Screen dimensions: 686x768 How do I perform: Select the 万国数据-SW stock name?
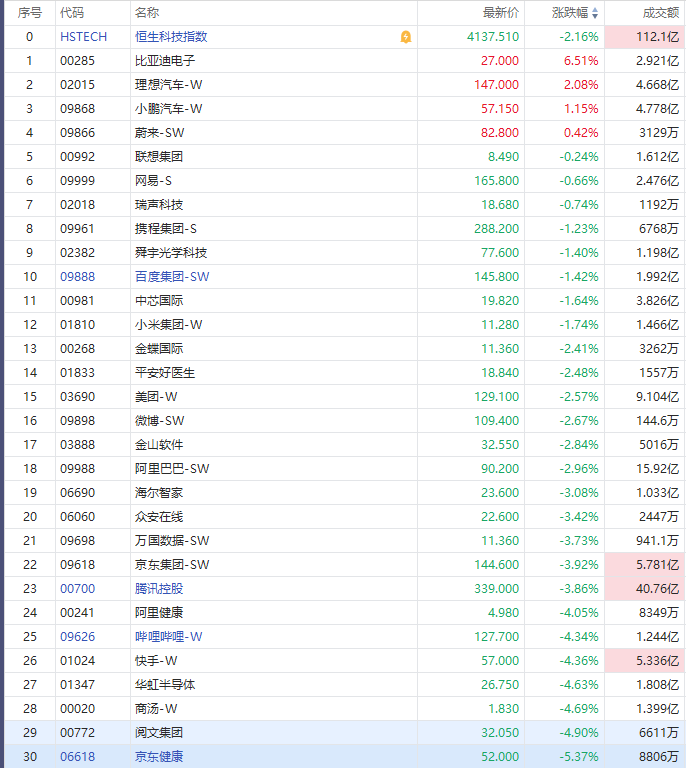point(172,541)
